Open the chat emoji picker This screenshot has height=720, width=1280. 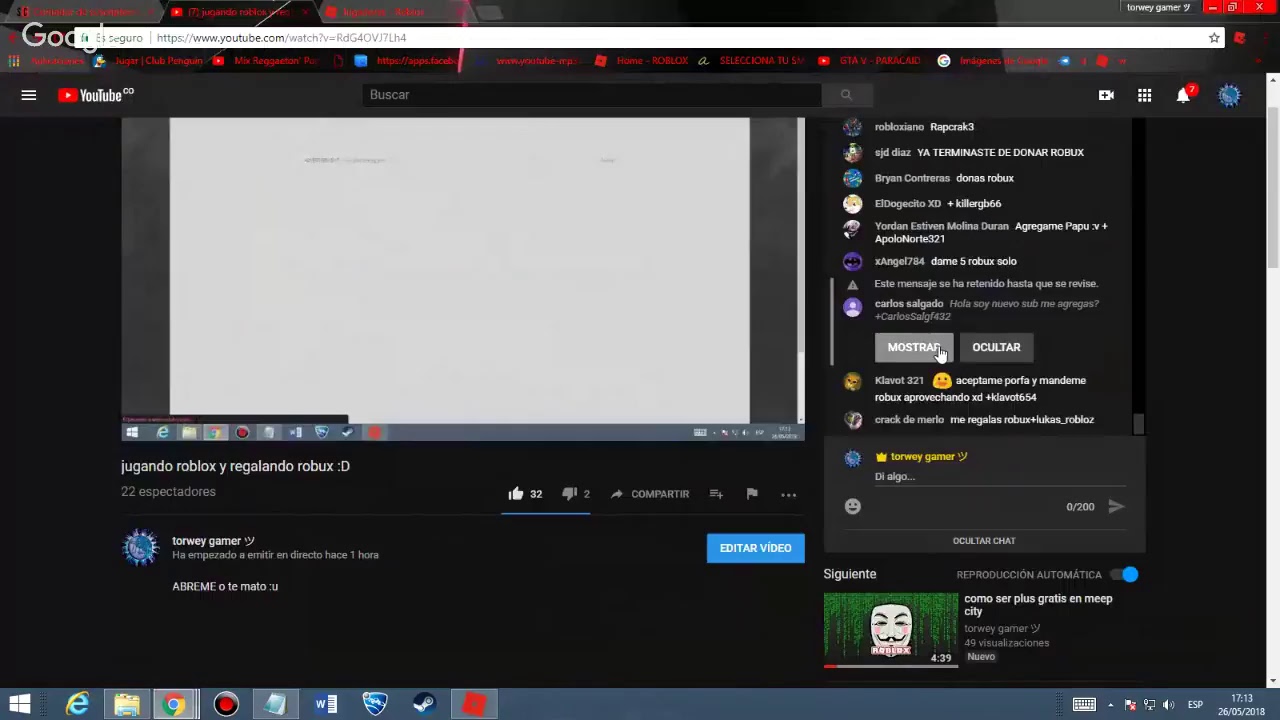click(852, 507)
